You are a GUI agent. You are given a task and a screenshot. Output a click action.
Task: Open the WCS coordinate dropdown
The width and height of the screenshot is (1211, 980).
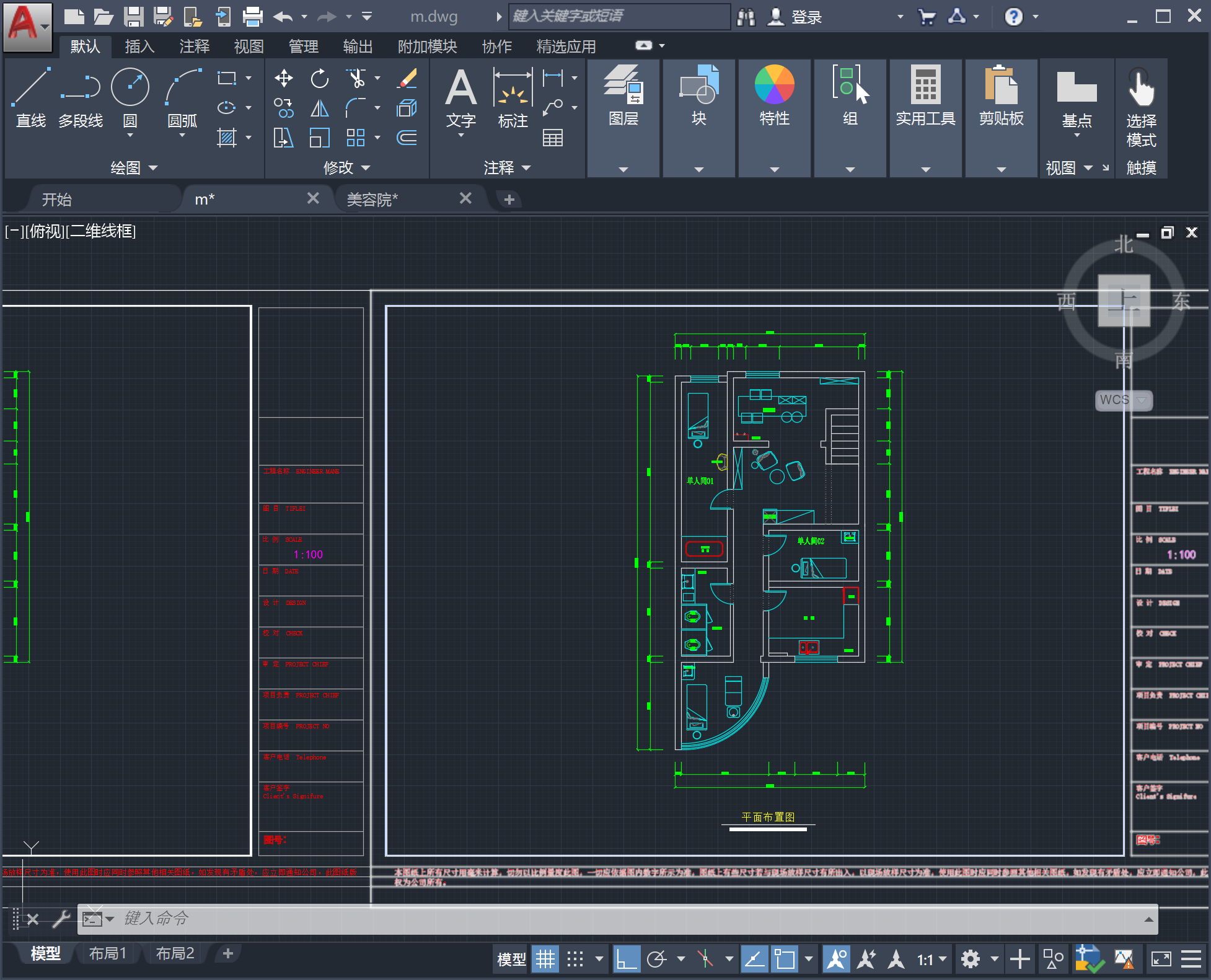tap(1142, 400)
